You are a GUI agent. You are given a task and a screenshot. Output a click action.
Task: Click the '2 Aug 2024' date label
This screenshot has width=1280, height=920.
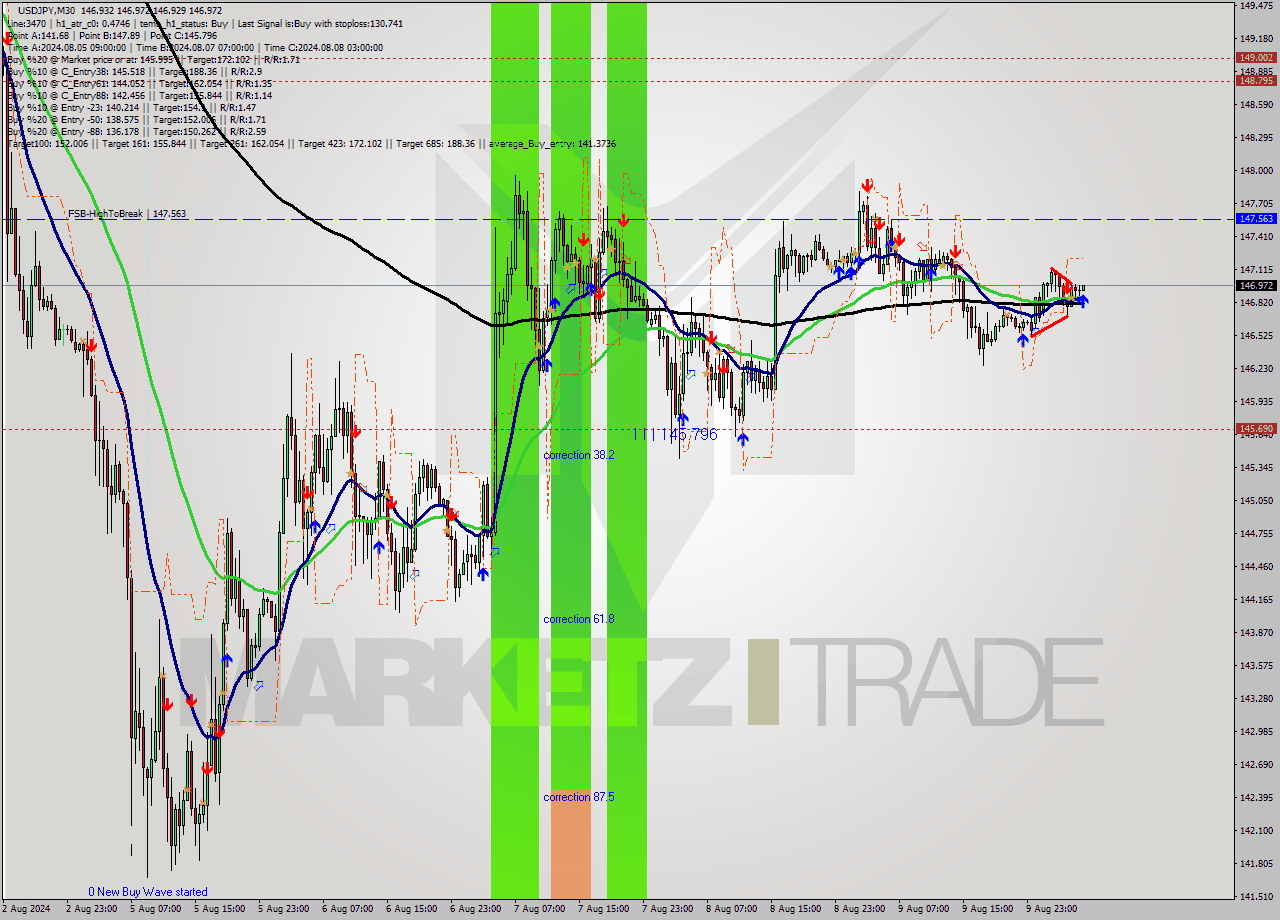point(27,909)
